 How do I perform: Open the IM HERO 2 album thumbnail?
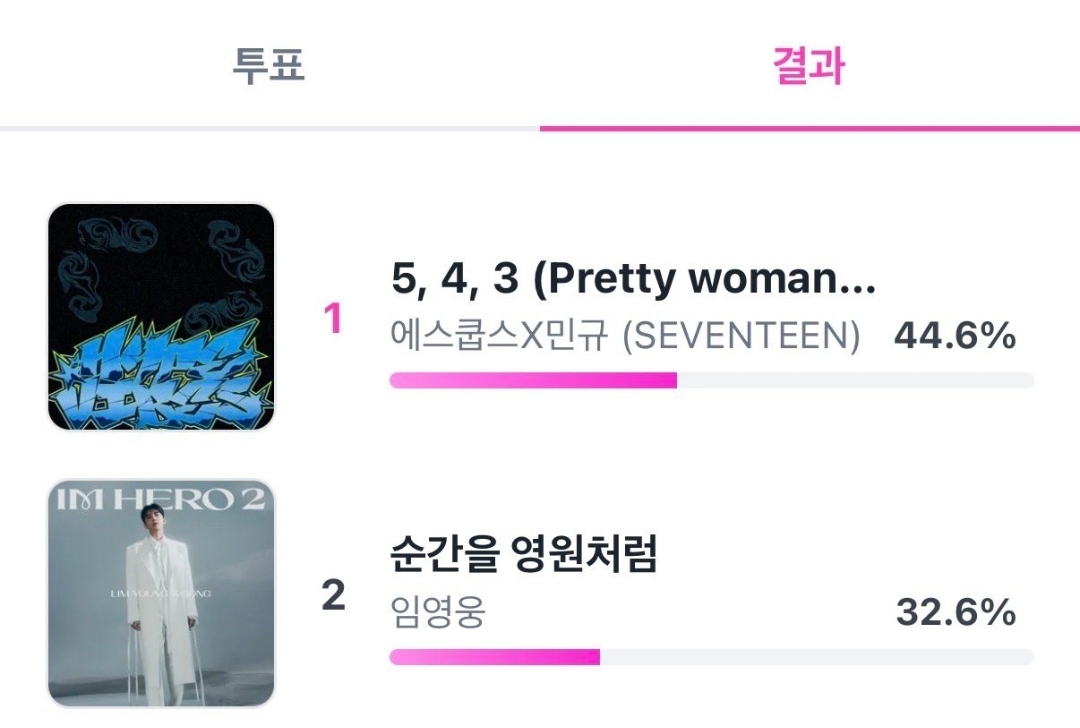click(161, 593)
